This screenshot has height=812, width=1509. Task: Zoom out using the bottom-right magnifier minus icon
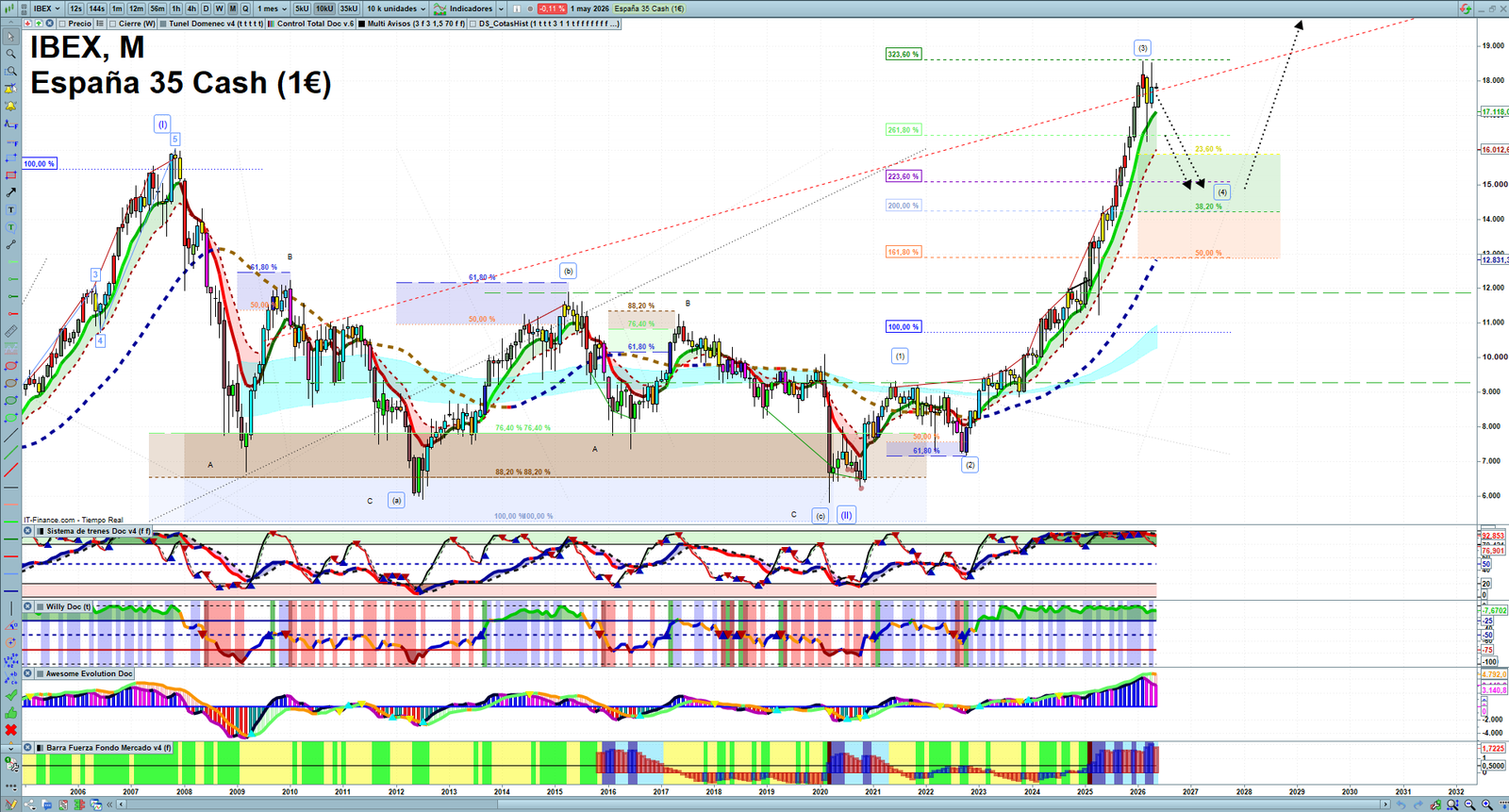point(1469,804)
